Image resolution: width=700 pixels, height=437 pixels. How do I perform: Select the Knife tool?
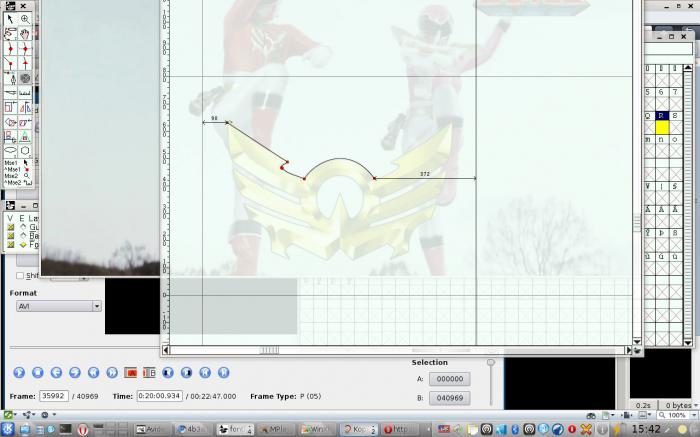(x=10, y=93)
